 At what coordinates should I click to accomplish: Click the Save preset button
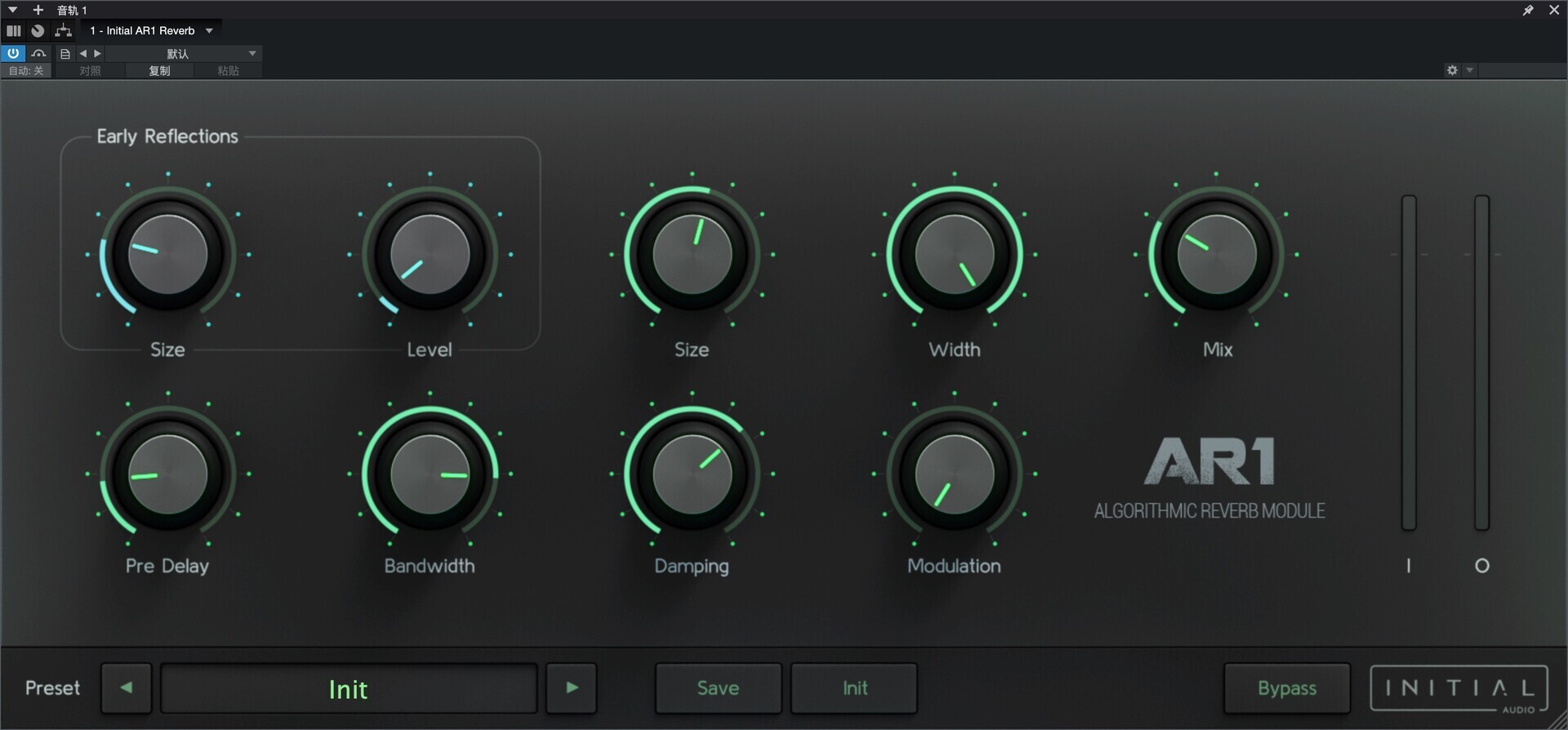[719, 688]
